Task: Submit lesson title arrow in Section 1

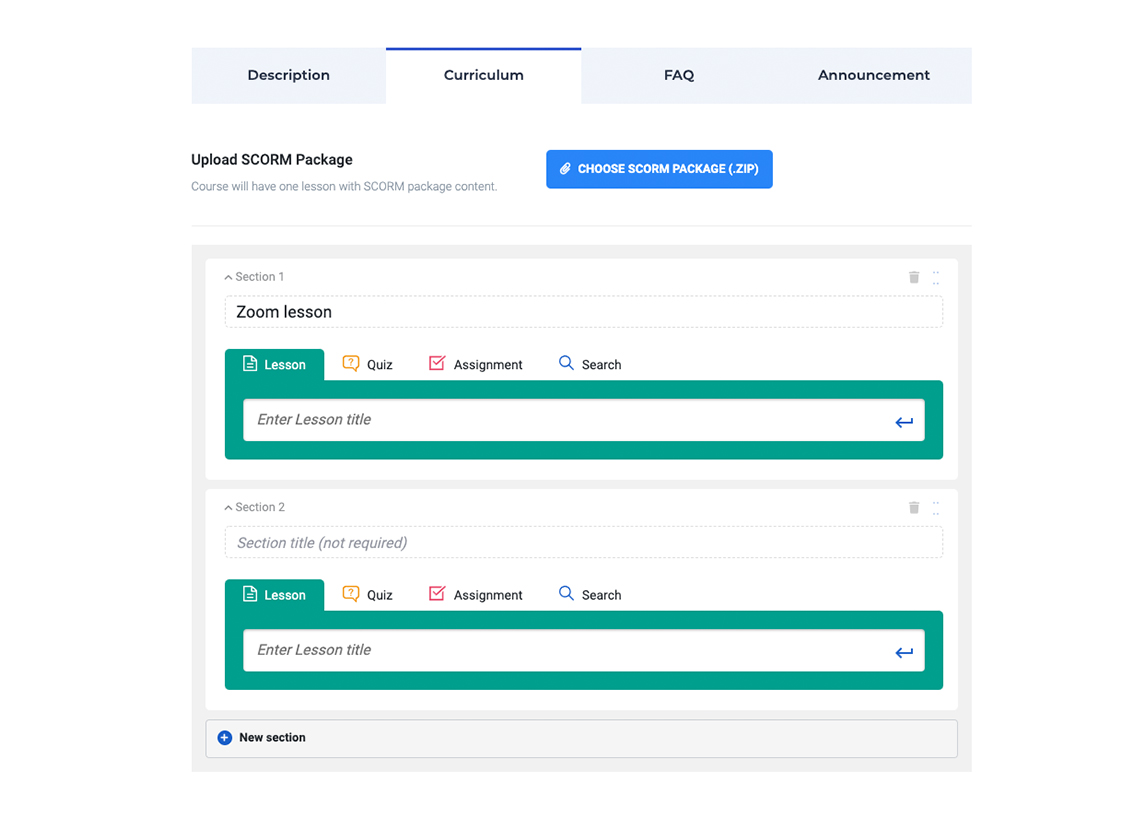Action: coord(904,422)
